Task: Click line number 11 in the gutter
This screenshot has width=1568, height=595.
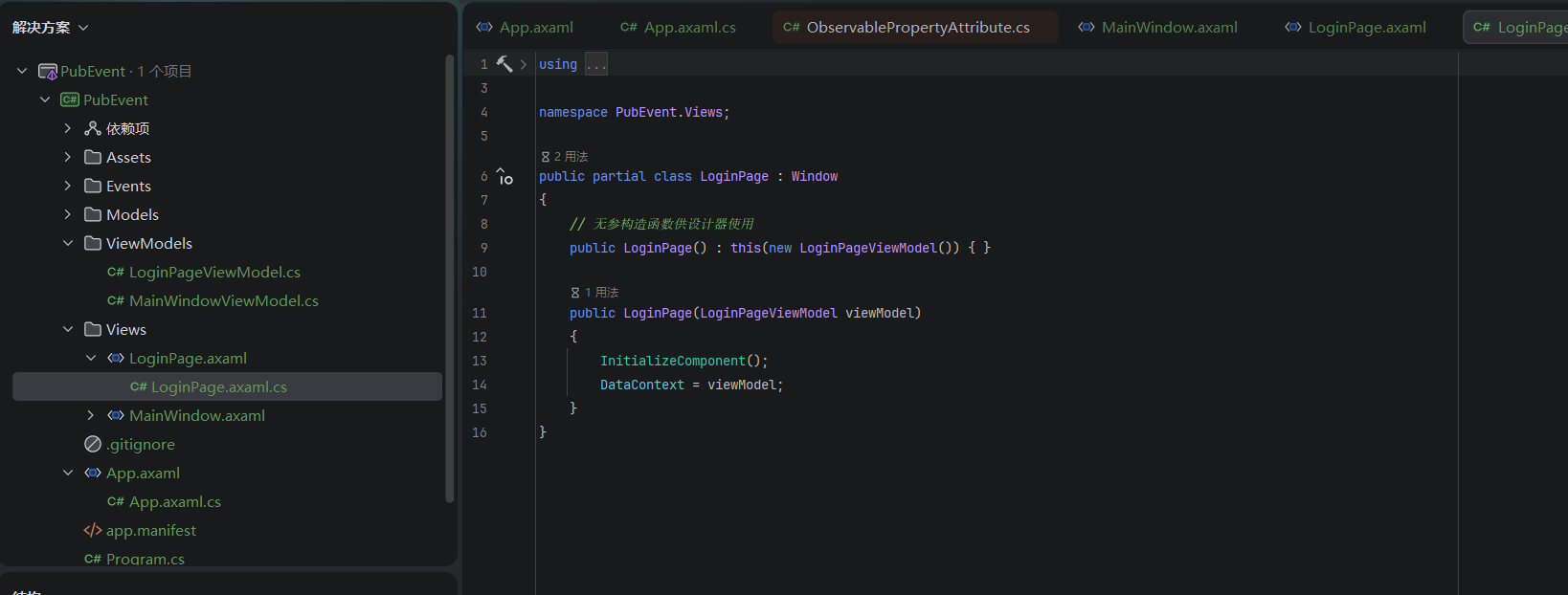Action: pyautogui.click(x=480, y=313)
